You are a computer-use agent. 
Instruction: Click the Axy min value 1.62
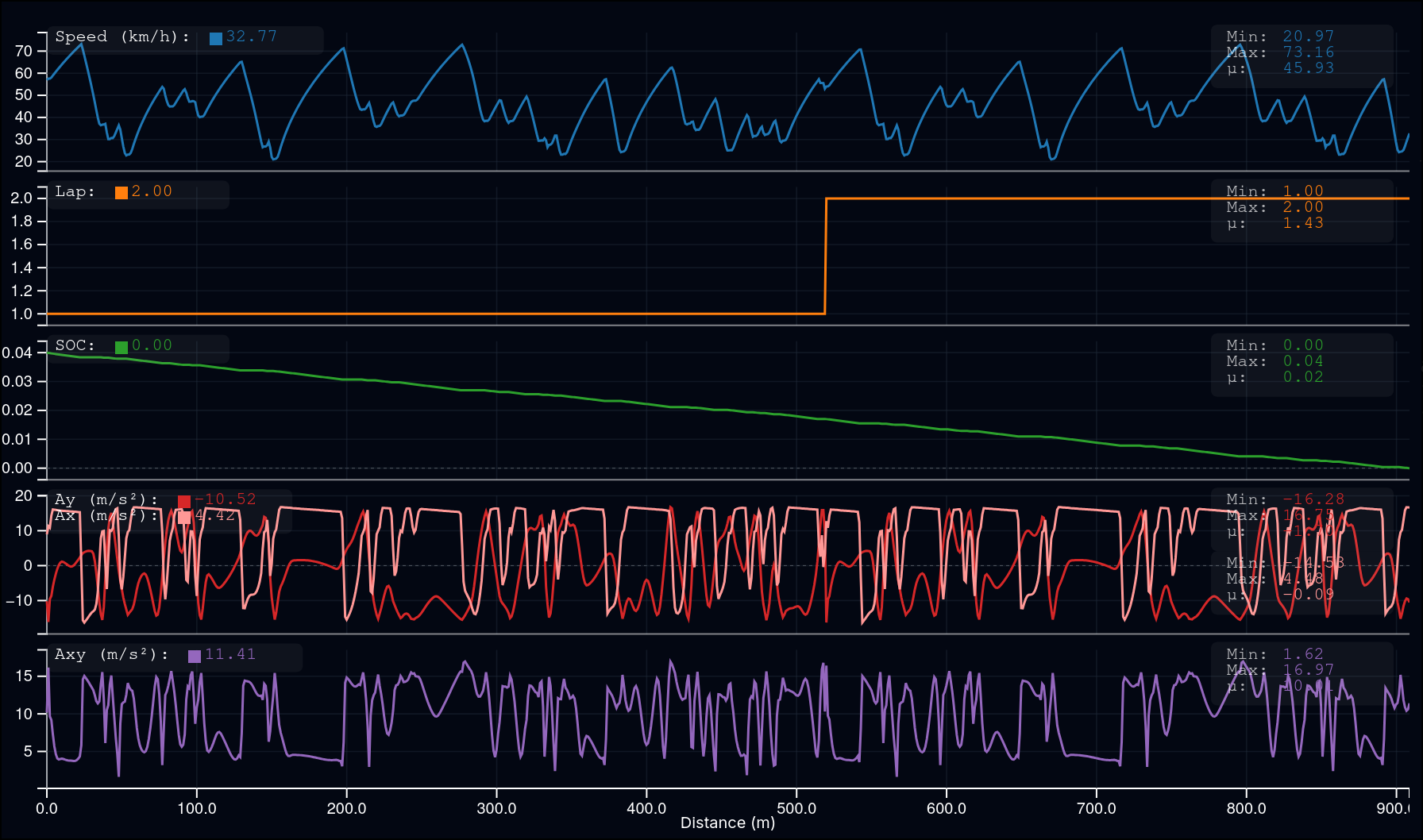(1303, 654)
